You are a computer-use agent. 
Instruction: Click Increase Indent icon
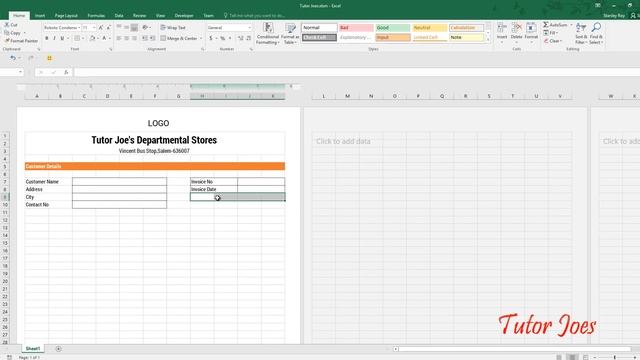(152, 38)
